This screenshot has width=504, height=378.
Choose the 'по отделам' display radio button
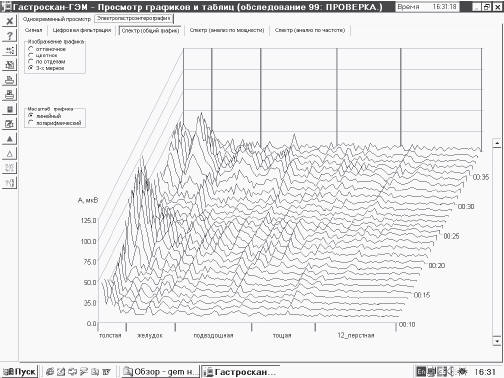31,62
